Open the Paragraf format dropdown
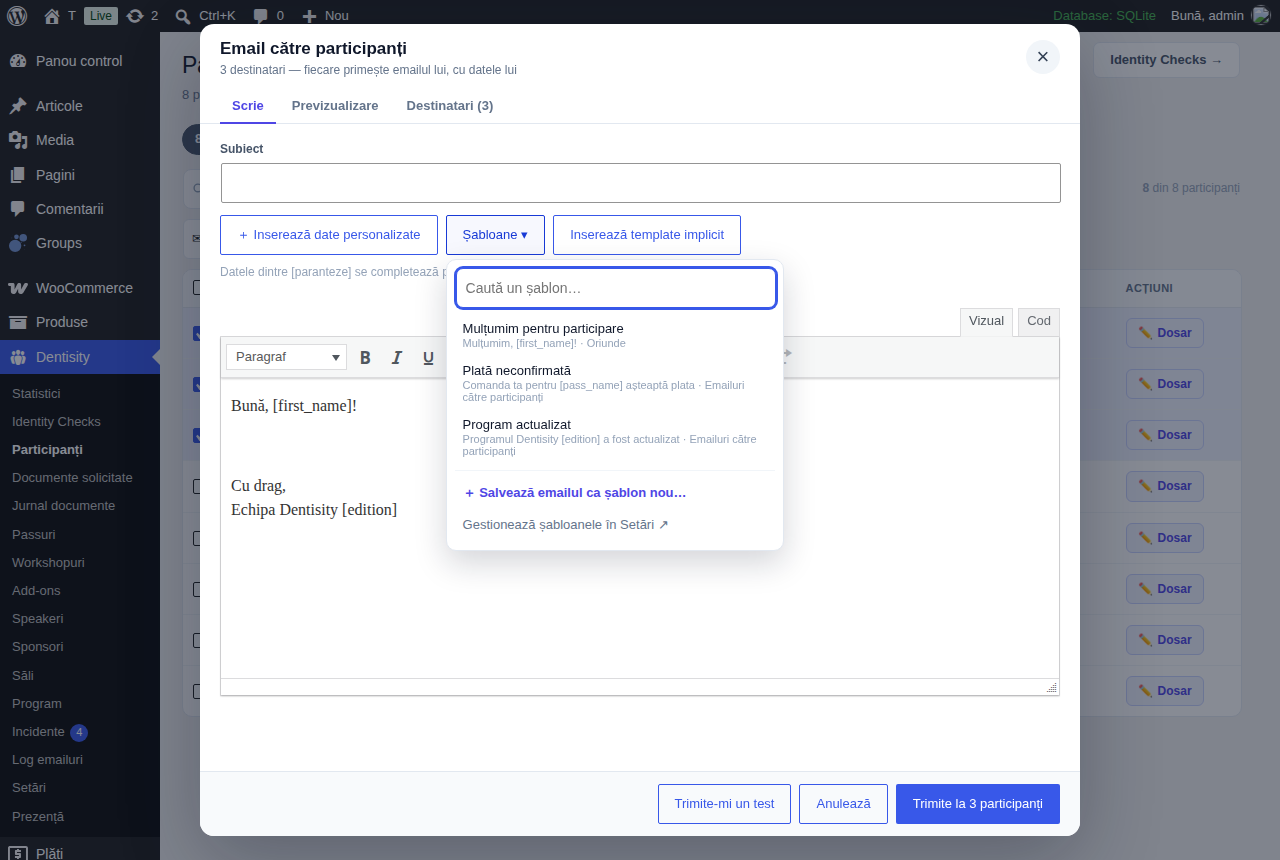The height and width of the screenshot is (860, 1280). coord(286,357)
